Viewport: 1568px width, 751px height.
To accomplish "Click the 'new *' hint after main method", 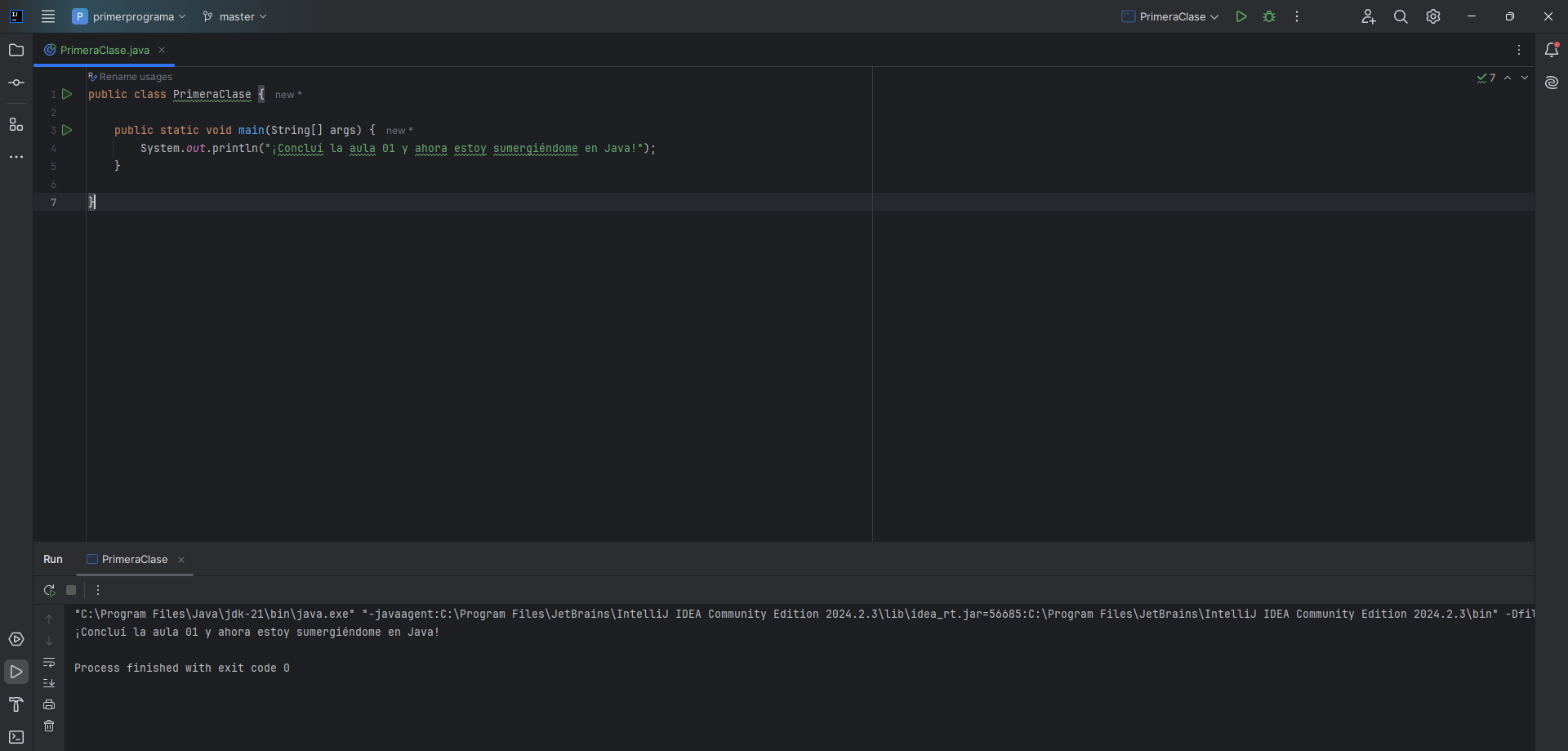I will tap(399, 131).
